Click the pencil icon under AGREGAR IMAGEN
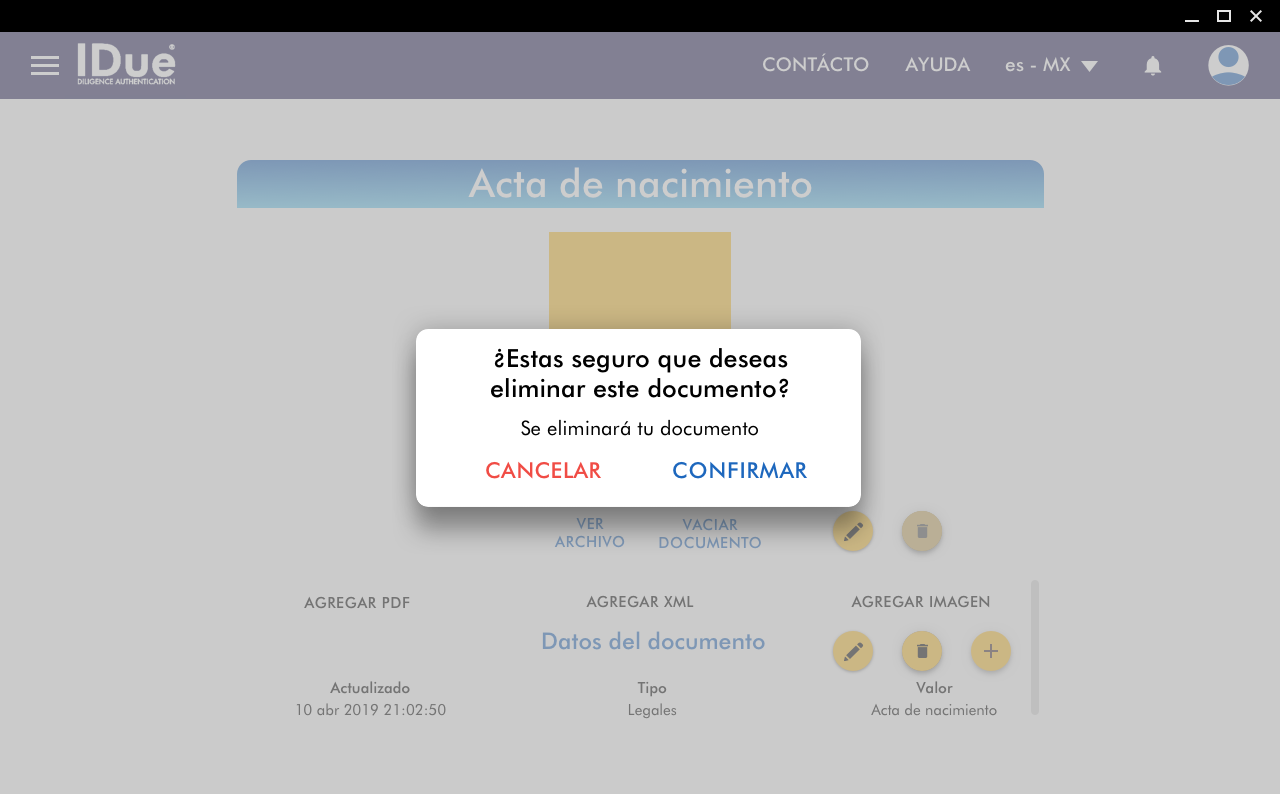Image resolution: width=1280 pixels, height=794 pixels. tap(852, 652)
